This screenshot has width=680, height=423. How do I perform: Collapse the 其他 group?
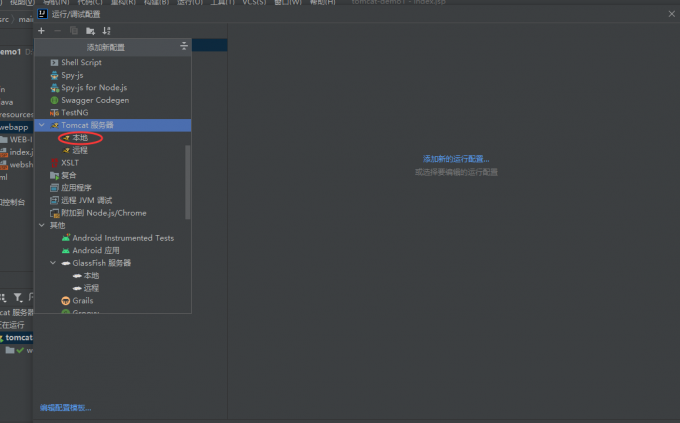(x=42, y=225)
